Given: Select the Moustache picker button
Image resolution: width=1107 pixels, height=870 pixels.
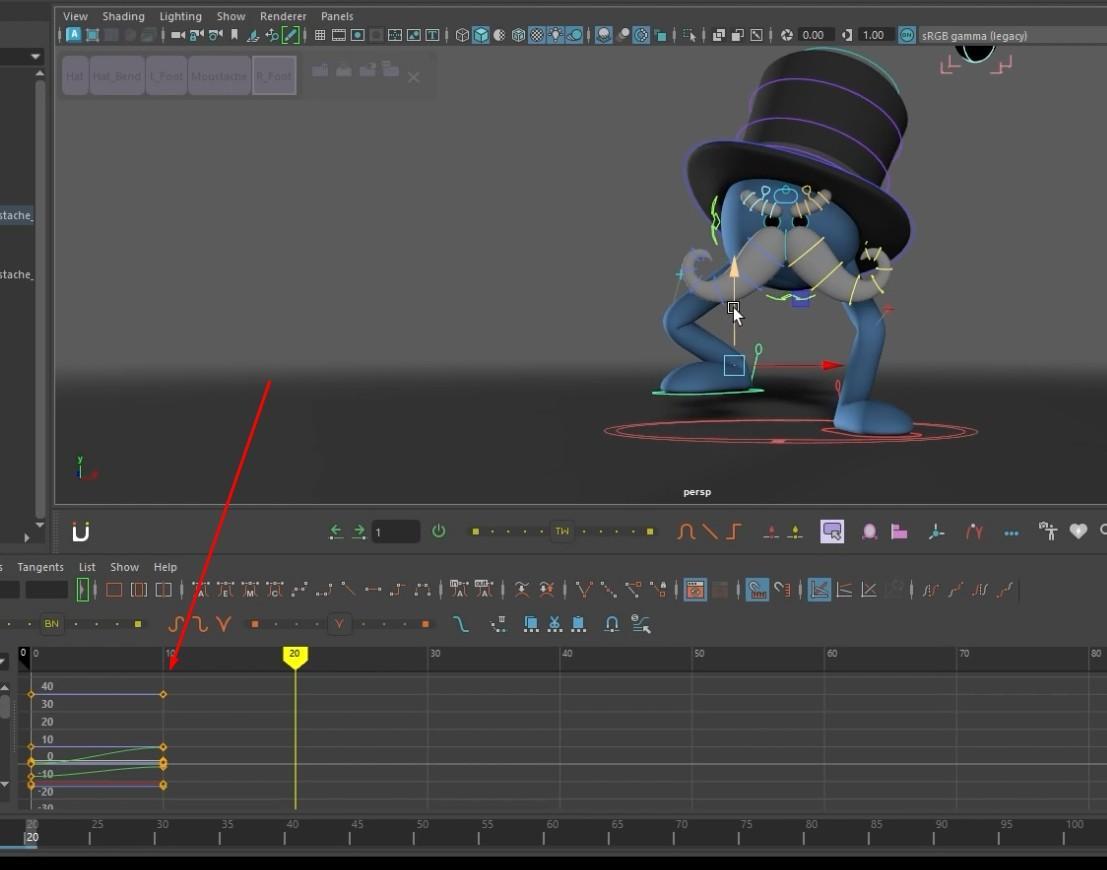Looking at the screenshot, I should click(x=219, y=76).
